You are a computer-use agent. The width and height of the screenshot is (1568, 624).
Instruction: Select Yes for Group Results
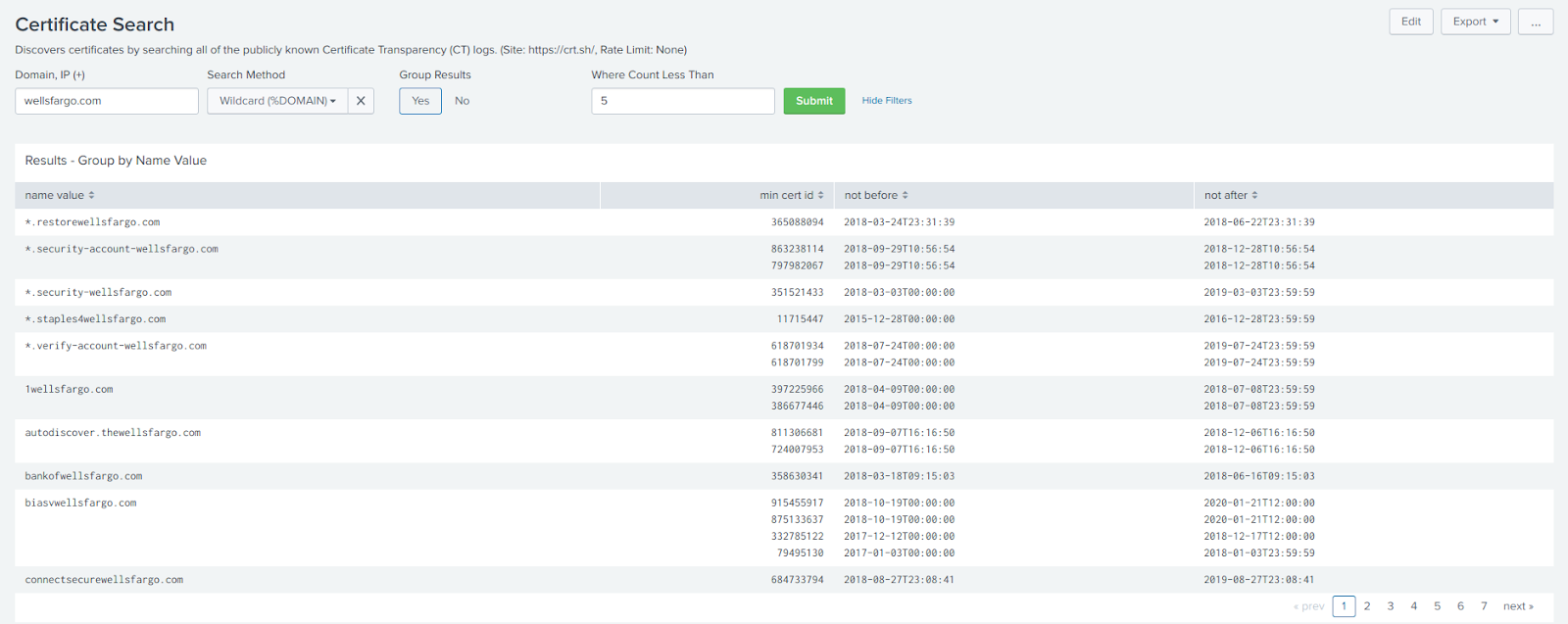pos(420,101)
